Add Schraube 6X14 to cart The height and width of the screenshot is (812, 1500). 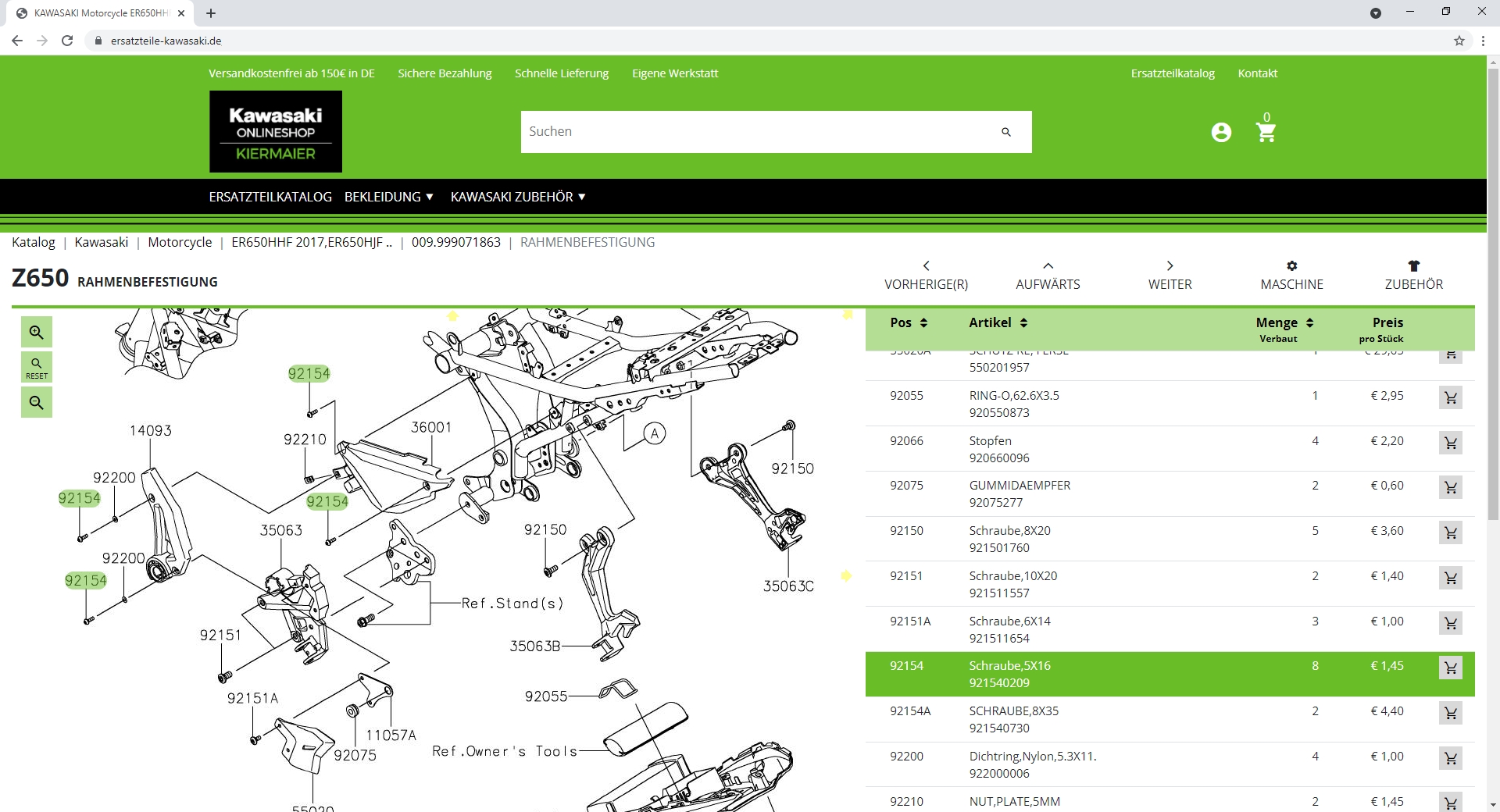click(x=1451, y=623)
